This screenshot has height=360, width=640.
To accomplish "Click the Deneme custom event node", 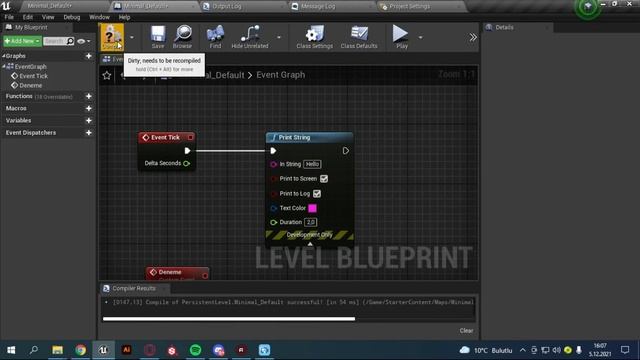I will (x=178, y=273).
